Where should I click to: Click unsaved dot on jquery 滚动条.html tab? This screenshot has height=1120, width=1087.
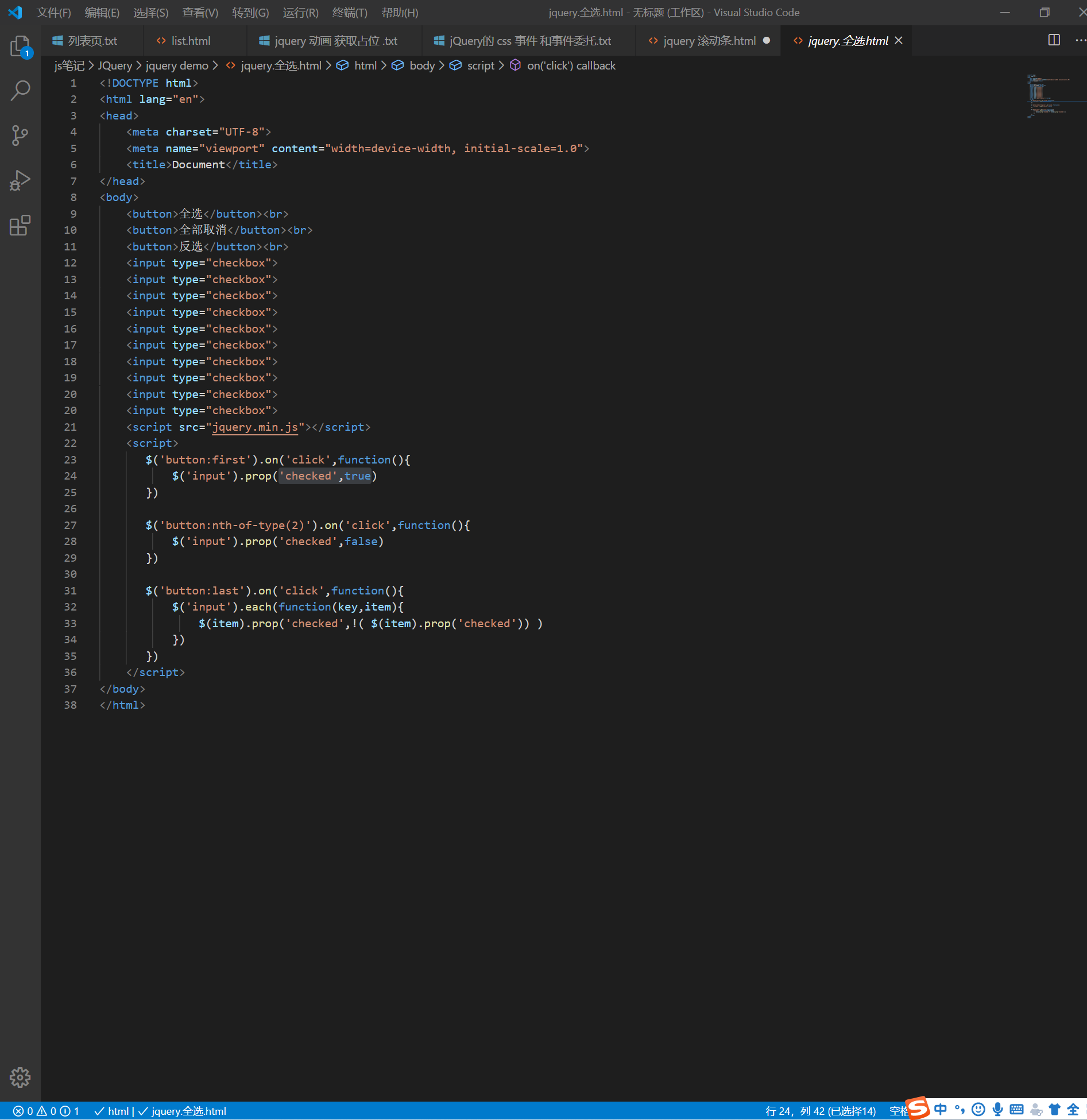click(767, 40)
